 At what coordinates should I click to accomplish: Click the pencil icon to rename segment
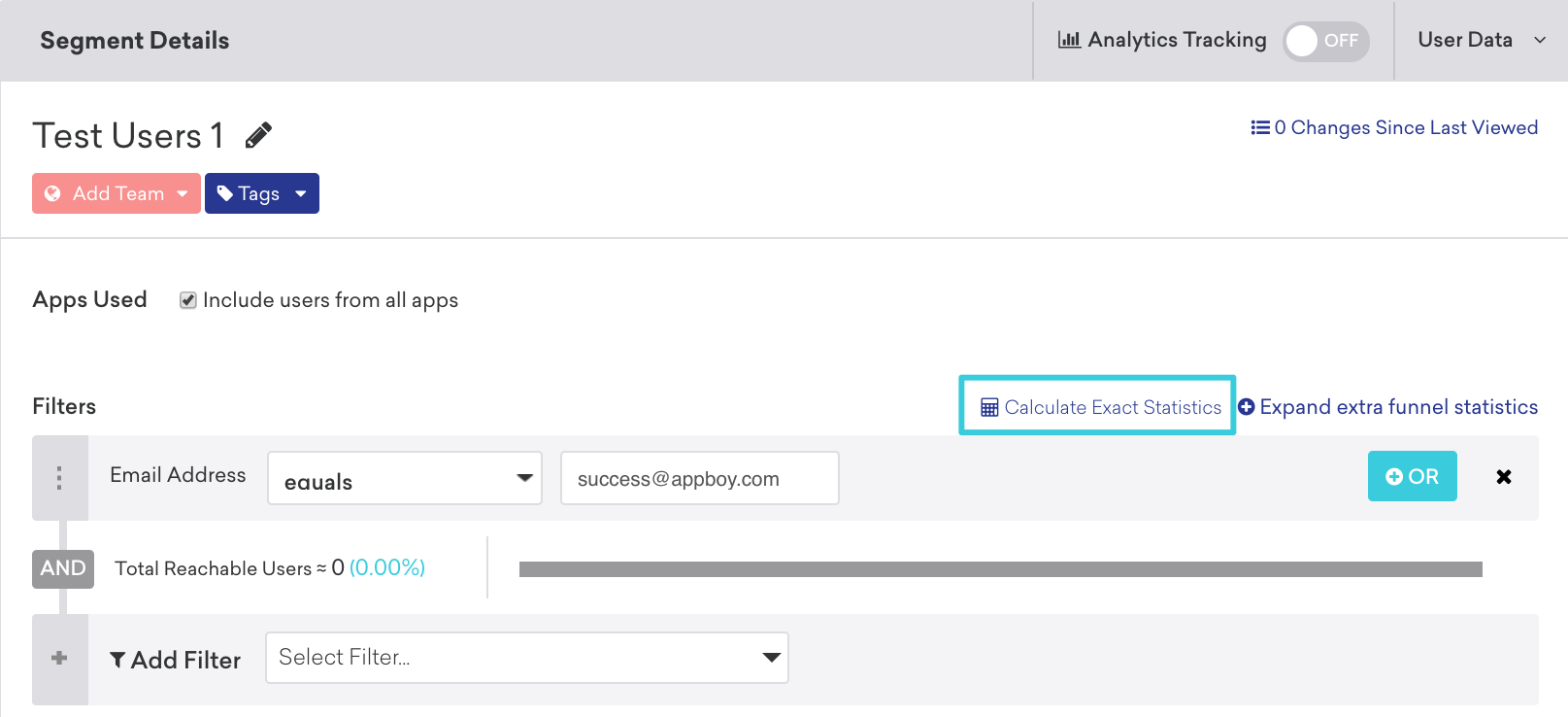[x=258, y=135]
